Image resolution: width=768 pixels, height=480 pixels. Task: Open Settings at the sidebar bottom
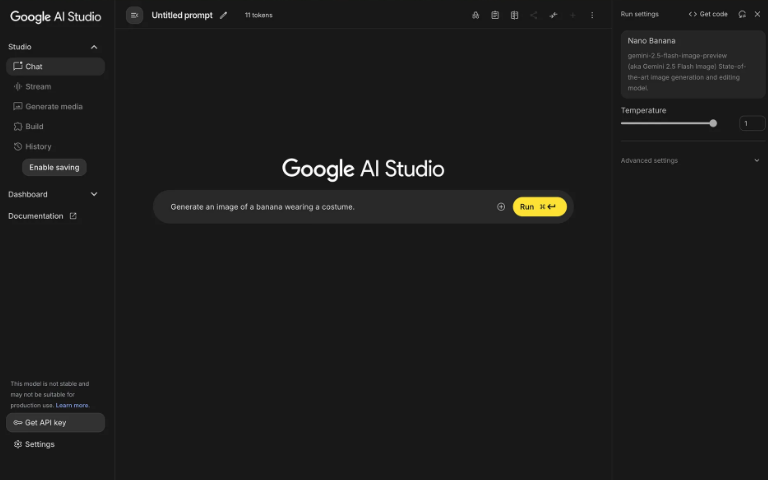coord(55,444)
